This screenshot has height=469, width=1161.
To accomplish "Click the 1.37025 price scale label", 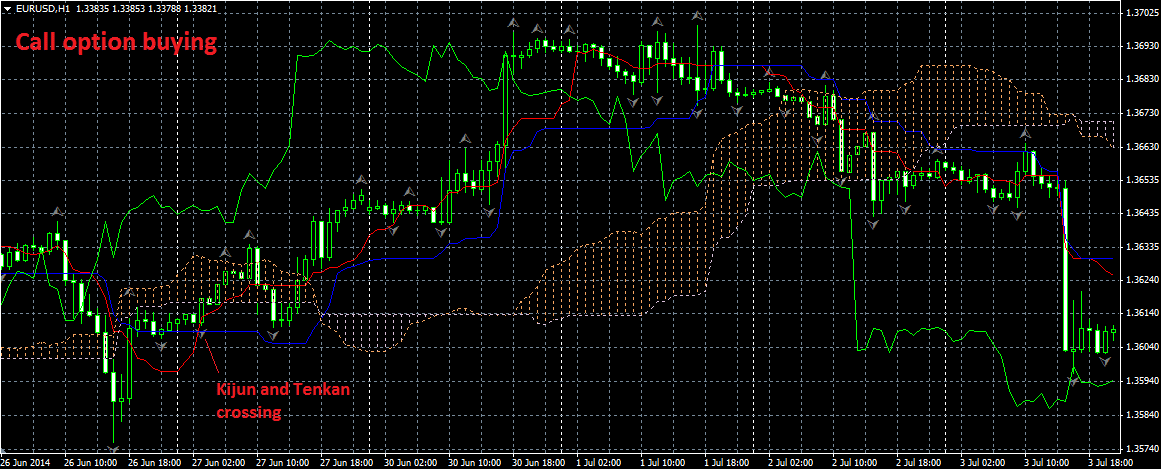I will coord(1141,13).
